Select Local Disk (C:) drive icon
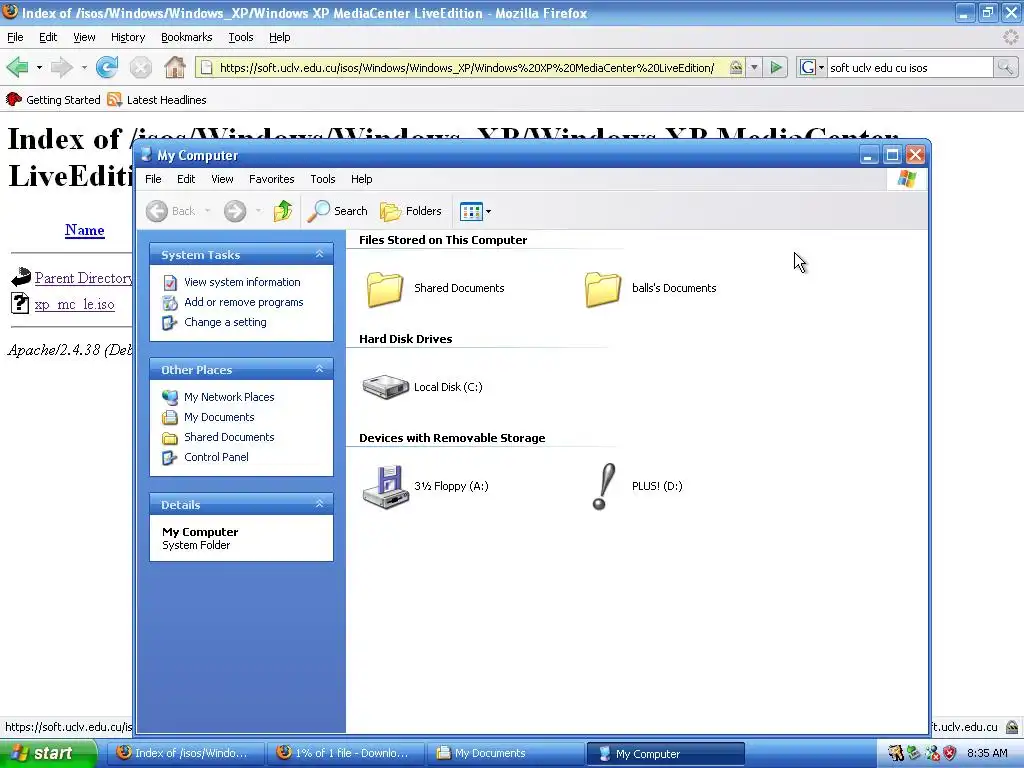This screenshot has height=768, width=1024. 386,387
